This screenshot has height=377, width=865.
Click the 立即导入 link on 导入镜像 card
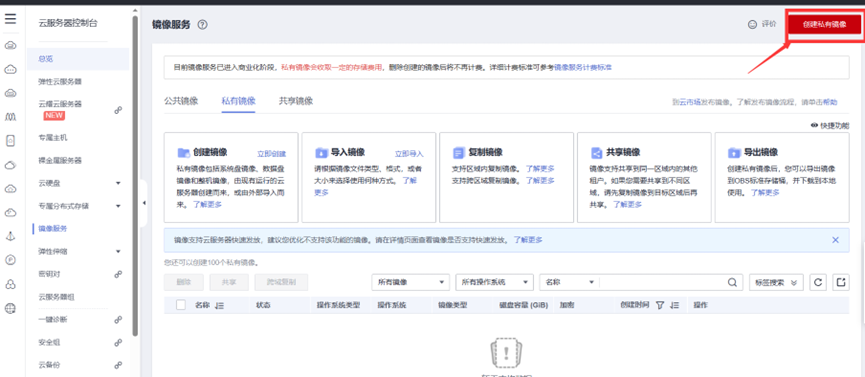[409, 154]
